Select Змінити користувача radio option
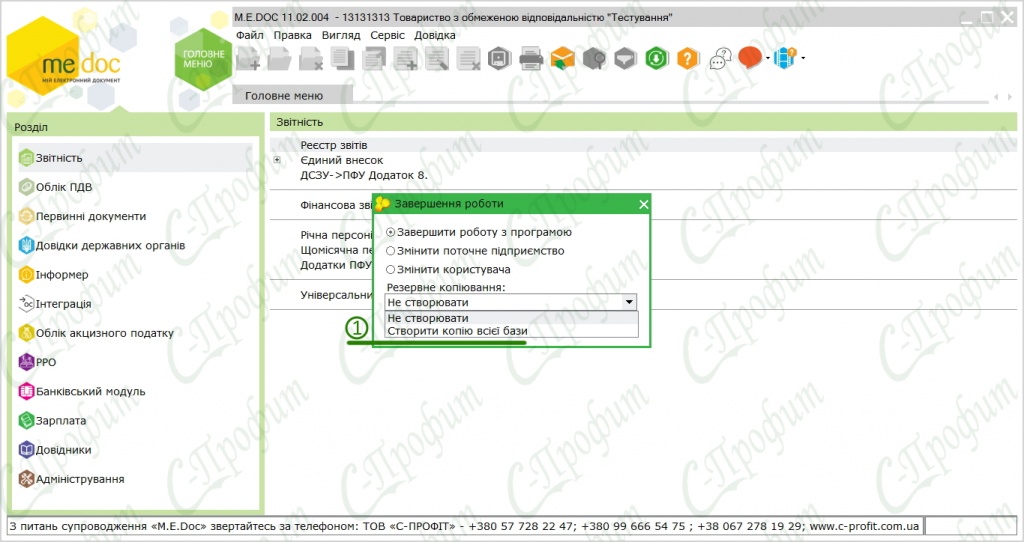Image resolution: width=1024 pixels, height=542 pixels. (391, 269)
